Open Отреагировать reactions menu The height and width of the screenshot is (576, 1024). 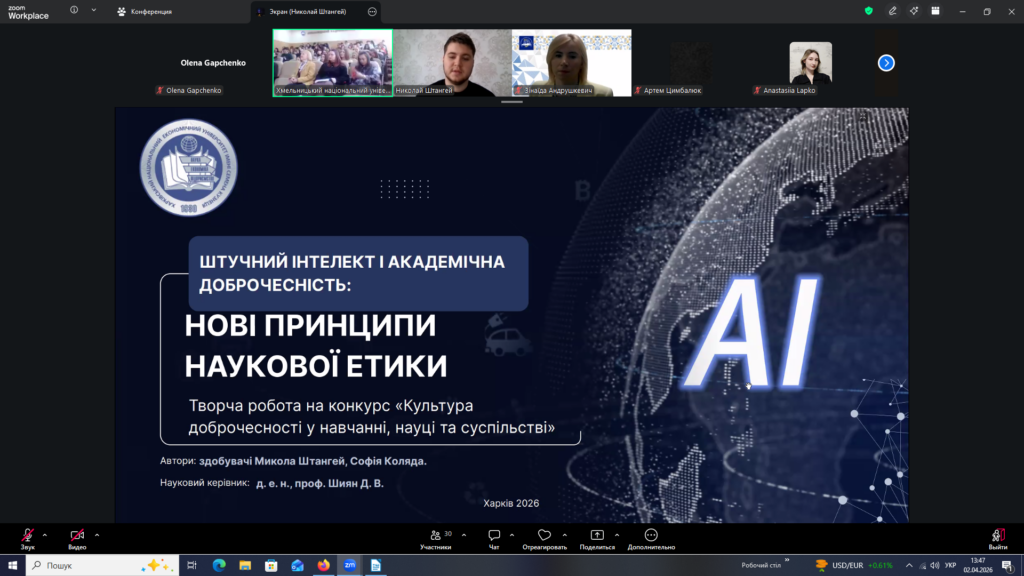(544, 536)
